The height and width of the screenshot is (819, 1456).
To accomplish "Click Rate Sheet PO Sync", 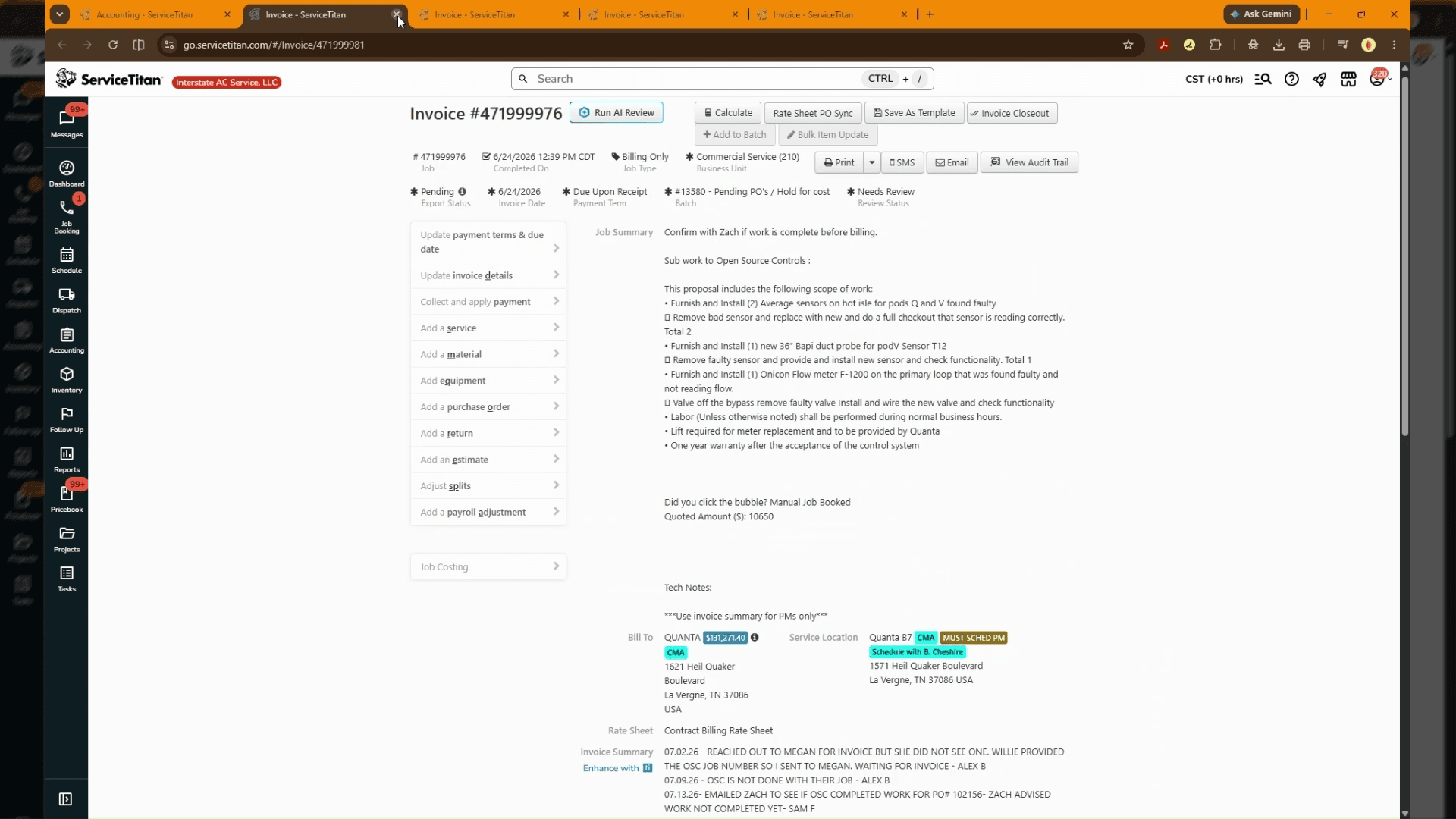I will tap(813, 113).
